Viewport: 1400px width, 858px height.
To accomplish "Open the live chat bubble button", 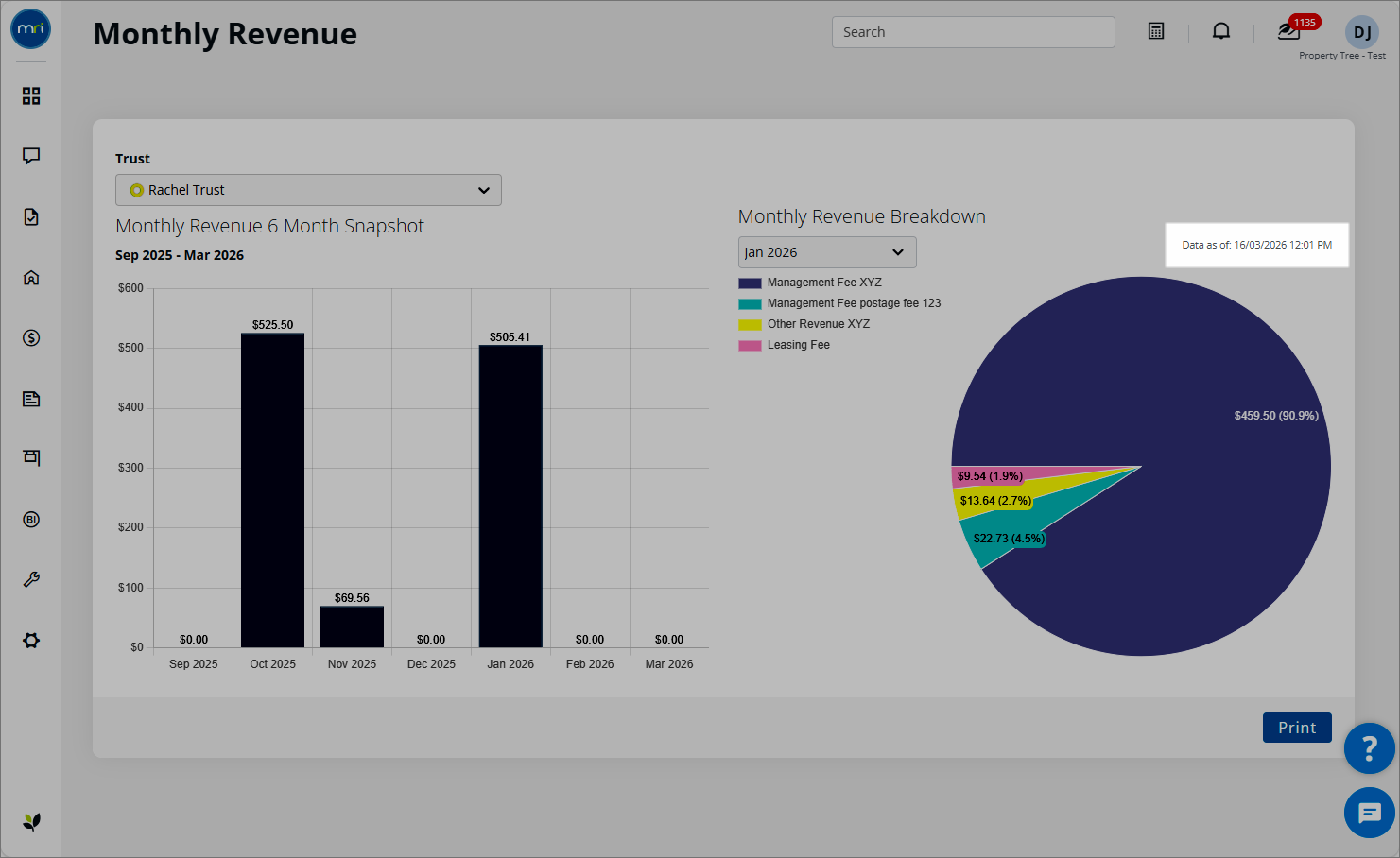I will [1370, 813].
